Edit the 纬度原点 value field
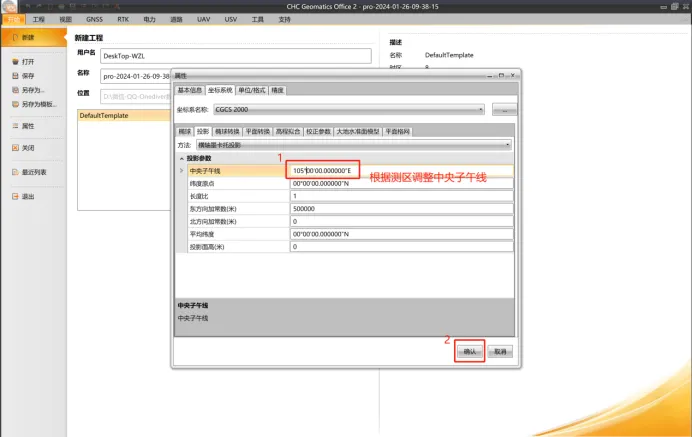This screenshot has height=437, width=692. coord(402,184)
